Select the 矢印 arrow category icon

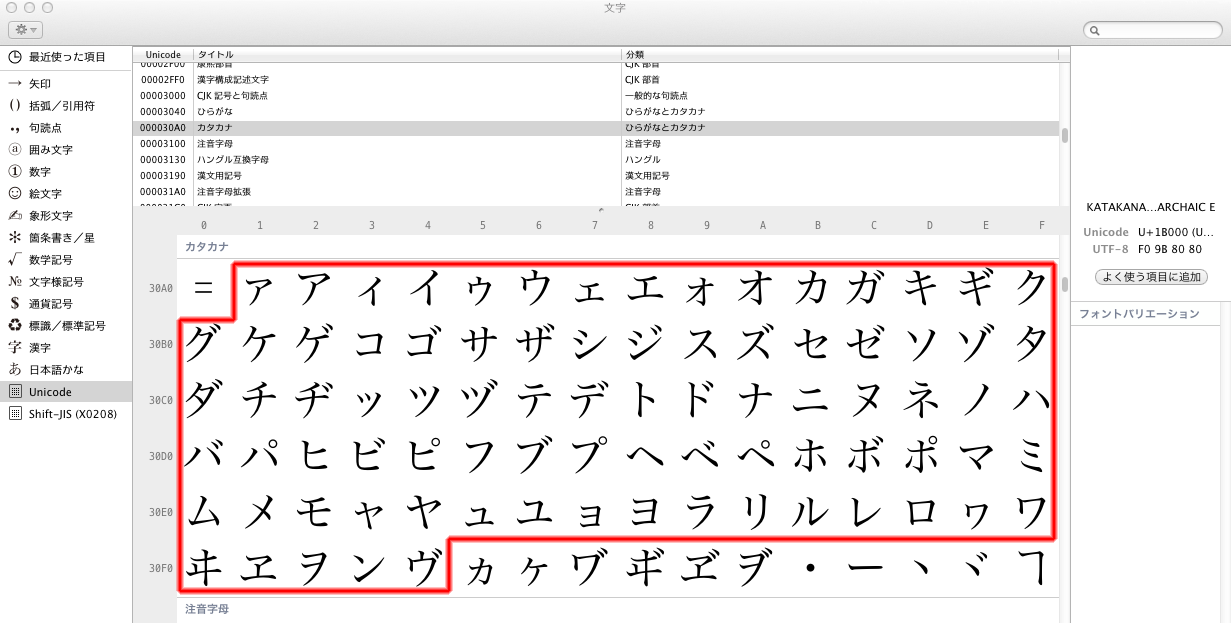(x=15, y=84)
